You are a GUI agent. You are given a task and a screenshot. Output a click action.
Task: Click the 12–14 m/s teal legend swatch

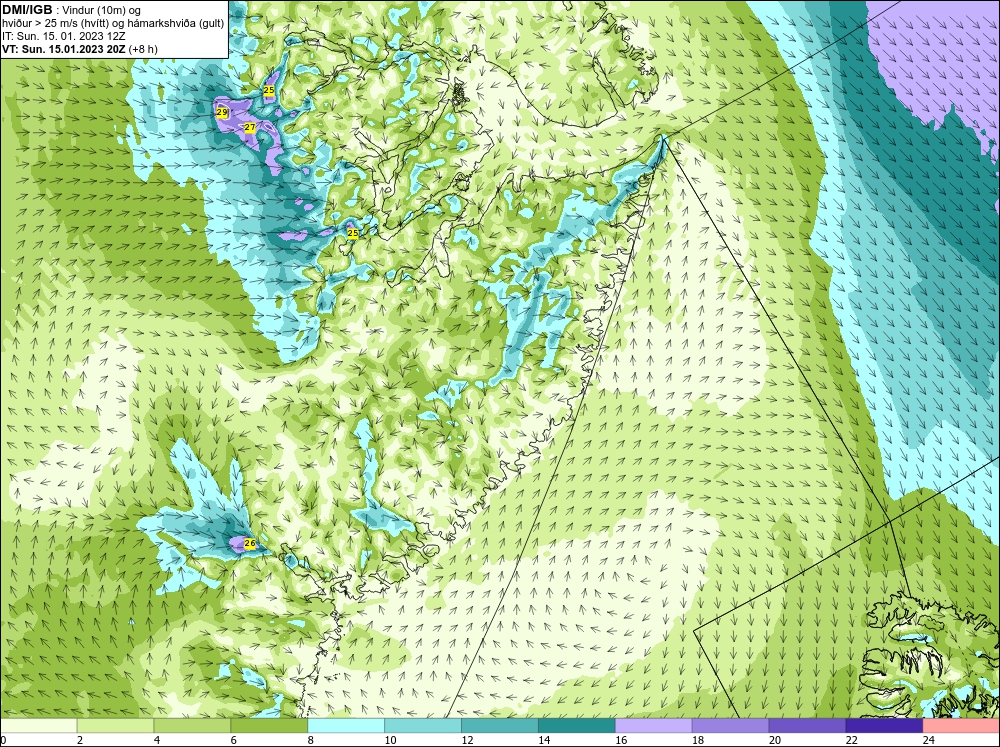499,725
